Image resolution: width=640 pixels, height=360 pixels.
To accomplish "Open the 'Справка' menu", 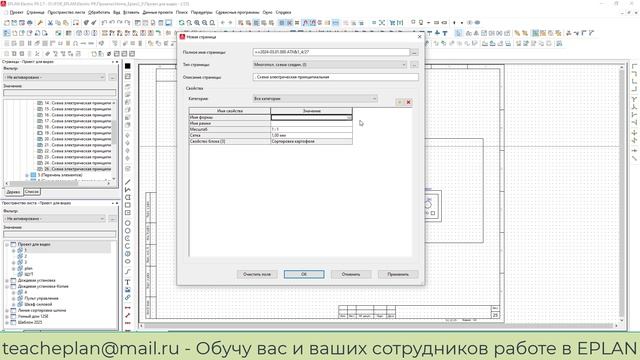I will point(283,12).
